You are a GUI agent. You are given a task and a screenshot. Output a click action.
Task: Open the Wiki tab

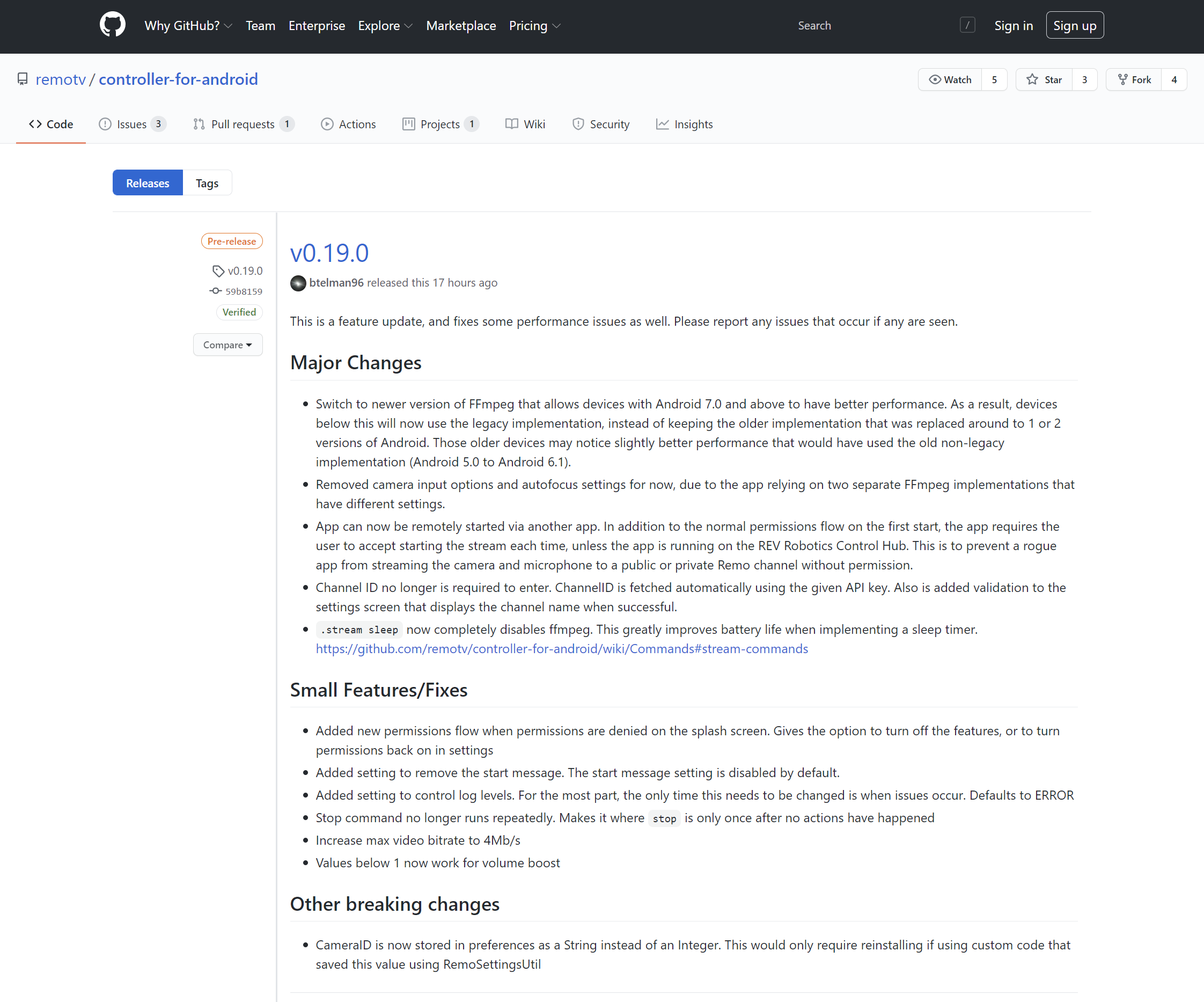pos(525,124)
